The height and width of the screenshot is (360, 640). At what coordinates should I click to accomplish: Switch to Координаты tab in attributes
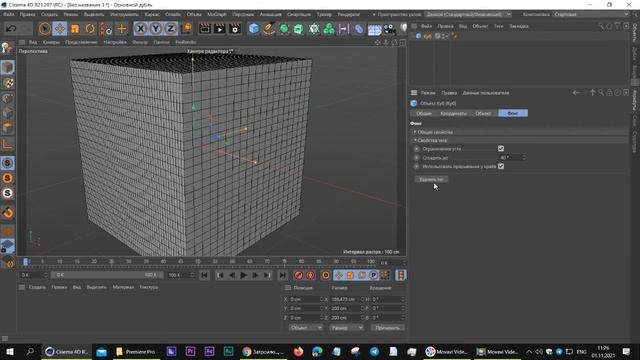[x=453, y=113]
